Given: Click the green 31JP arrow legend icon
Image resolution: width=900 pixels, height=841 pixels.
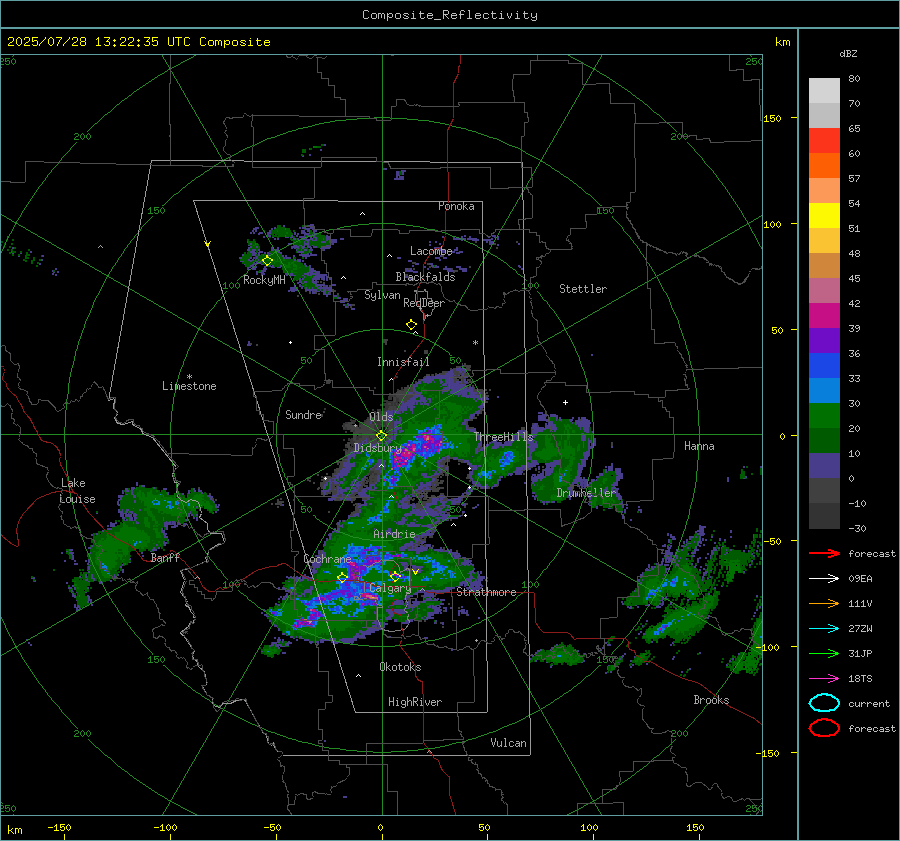Looking at the screenshot, I should pos(824,653).
